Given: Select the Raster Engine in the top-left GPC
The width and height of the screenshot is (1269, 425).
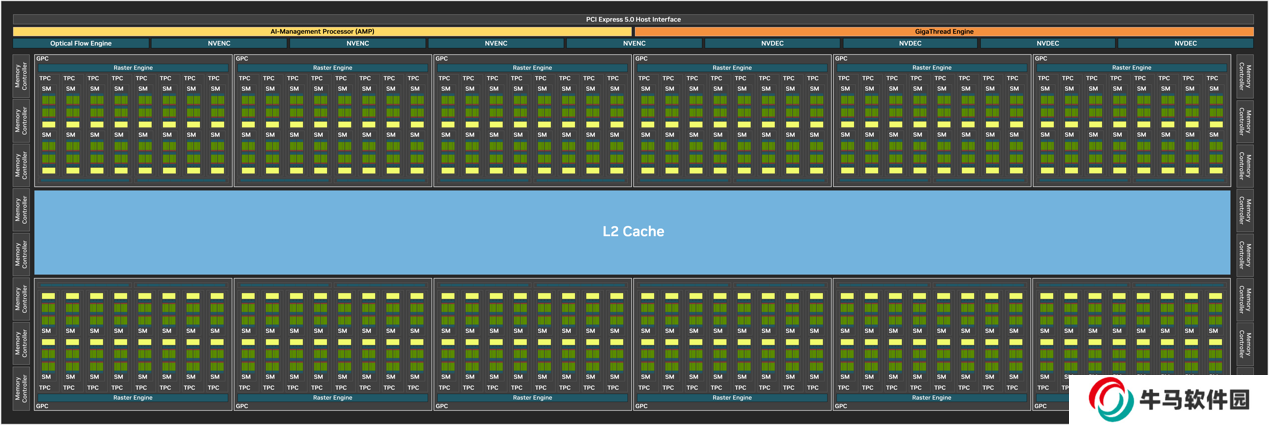Looking at the screenshot, I should coord(133,68).
